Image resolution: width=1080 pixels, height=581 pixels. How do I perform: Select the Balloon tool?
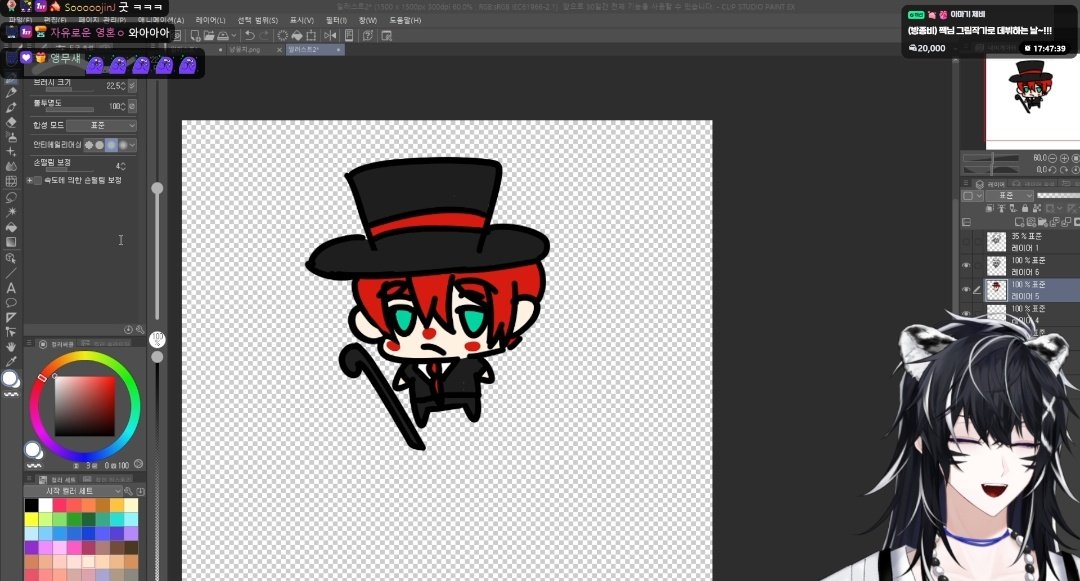tap(11, 303)
